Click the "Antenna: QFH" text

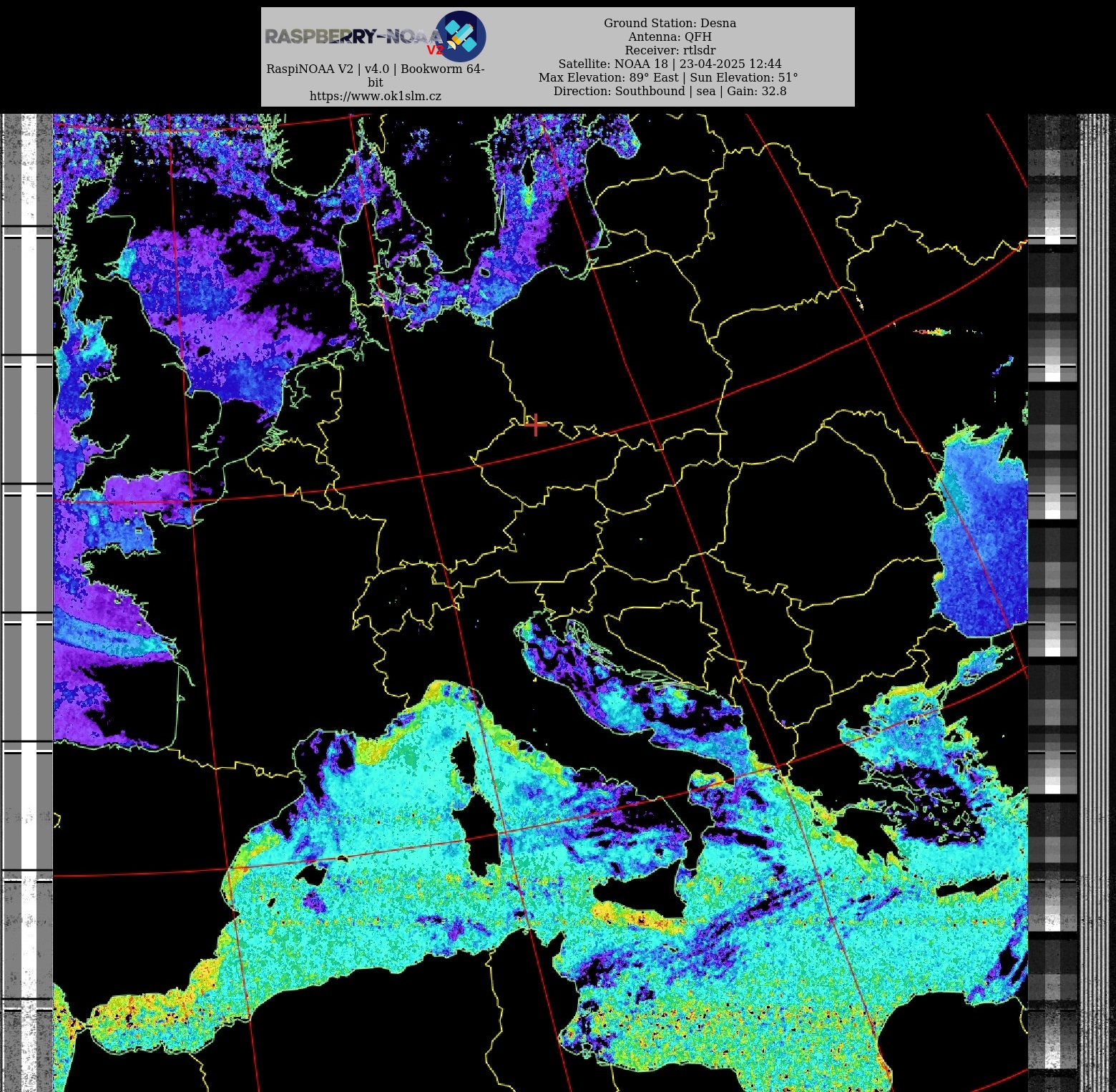pos(670,36)
